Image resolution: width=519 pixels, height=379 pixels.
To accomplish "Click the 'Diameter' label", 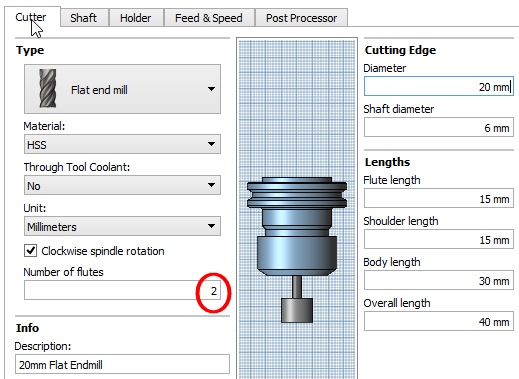I will (385, 68).
